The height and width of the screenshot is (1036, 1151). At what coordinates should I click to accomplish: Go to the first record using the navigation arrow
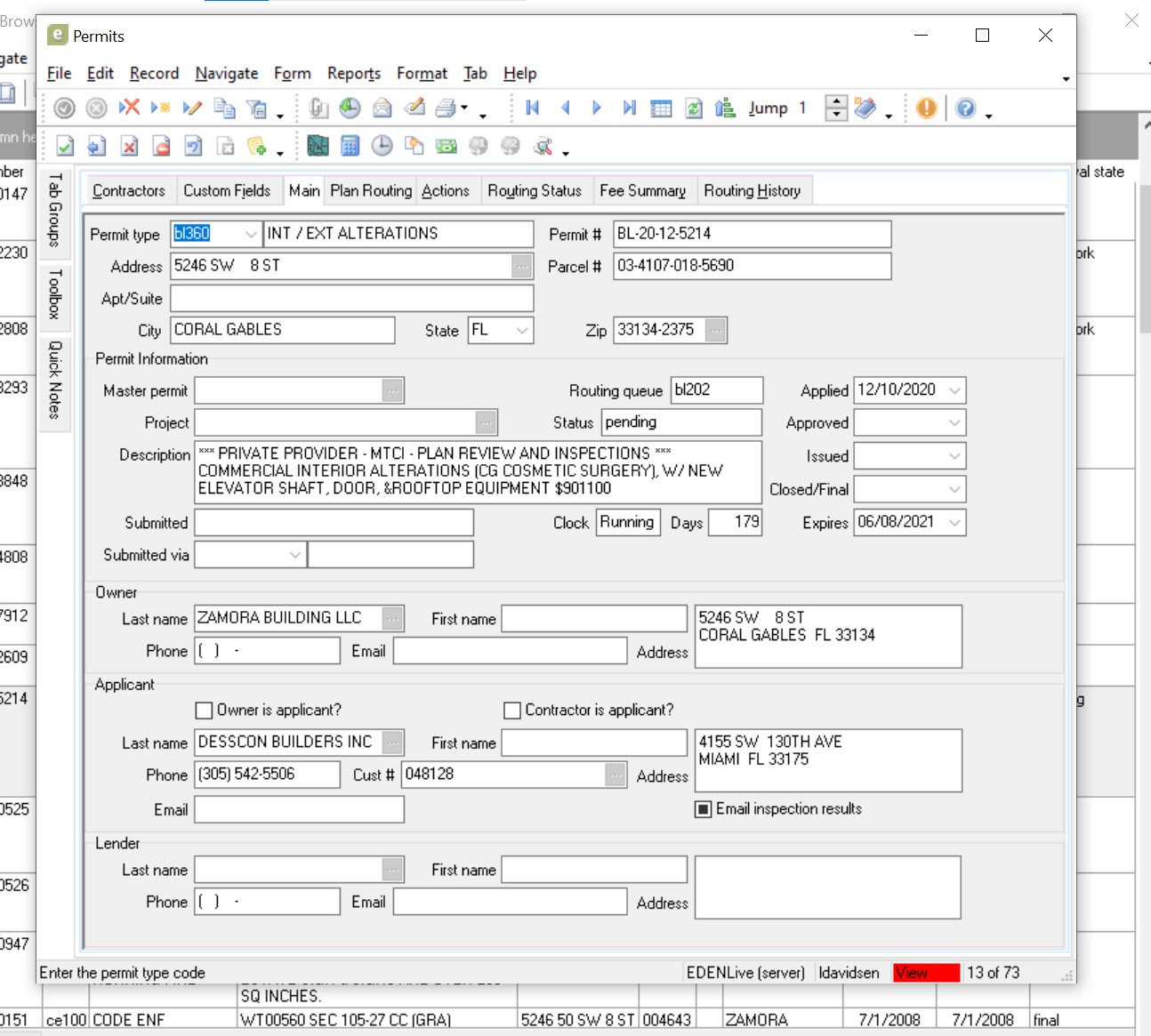[532, 108]
